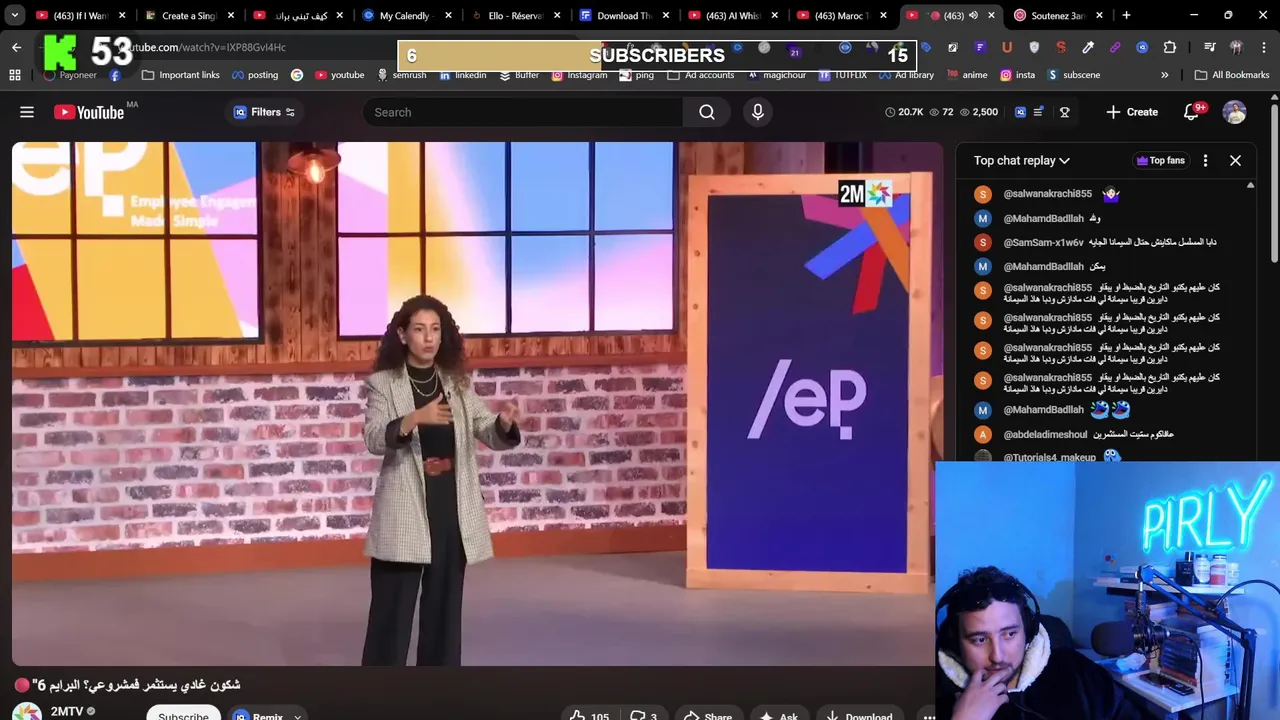Viewport: 1280px width, 720px height.
Task: Open the Remix dropdown arrow
Action: click(297, 716)
